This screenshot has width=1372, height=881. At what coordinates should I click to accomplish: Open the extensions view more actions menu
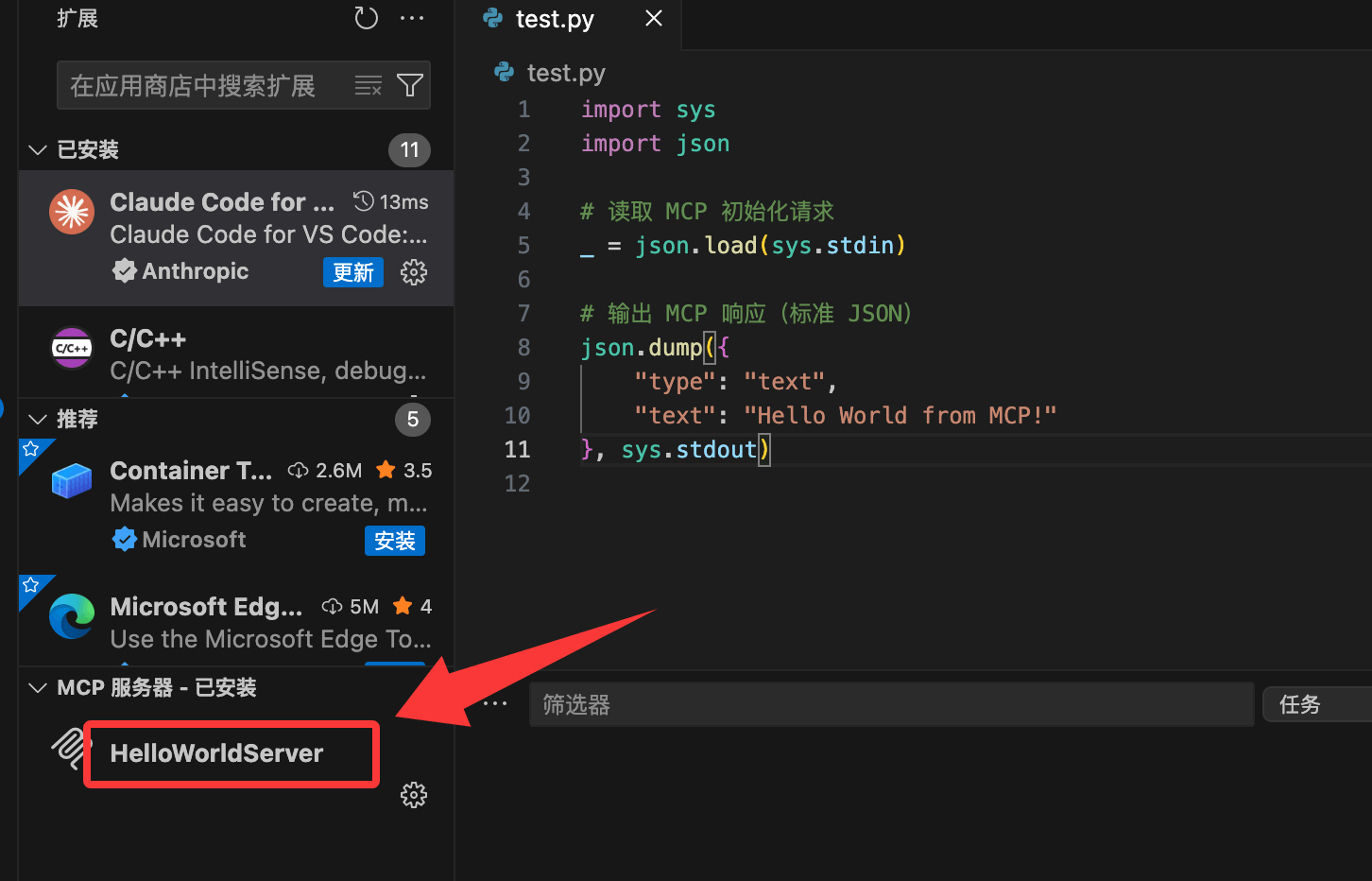pyautogui.click(x=412, y=19)
